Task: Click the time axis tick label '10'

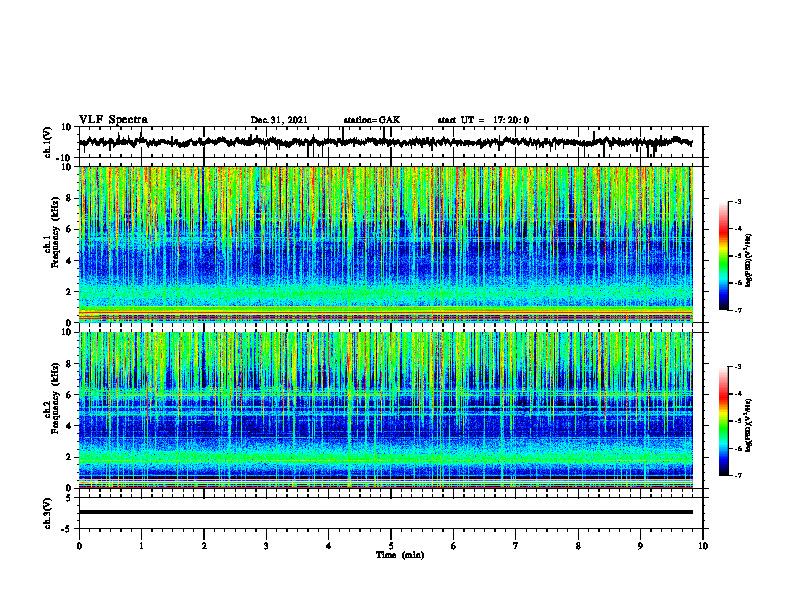Action: pyautogui.click(x=703, y=546)
